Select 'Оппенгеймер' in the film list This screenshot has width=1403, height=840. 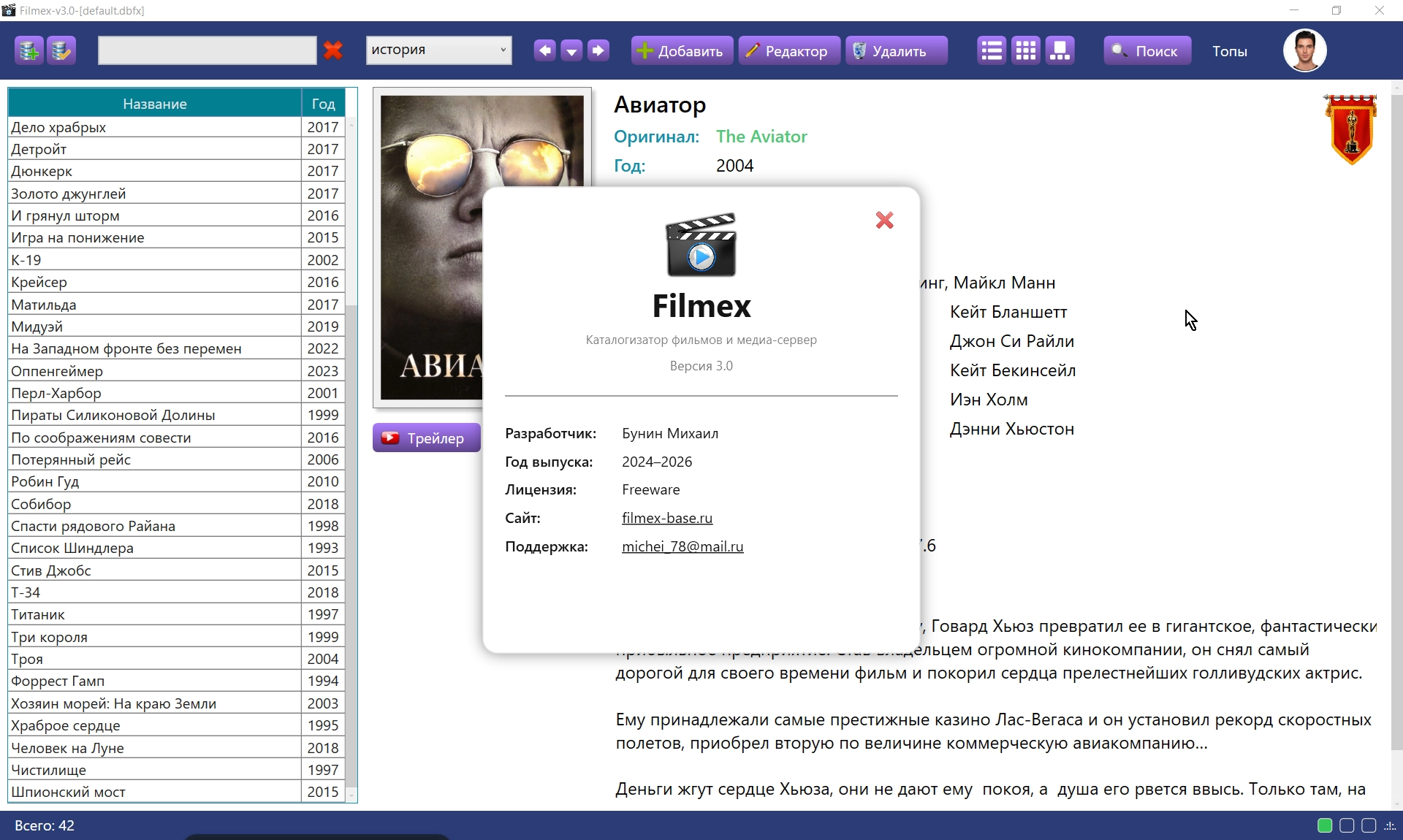coord(57,371)
